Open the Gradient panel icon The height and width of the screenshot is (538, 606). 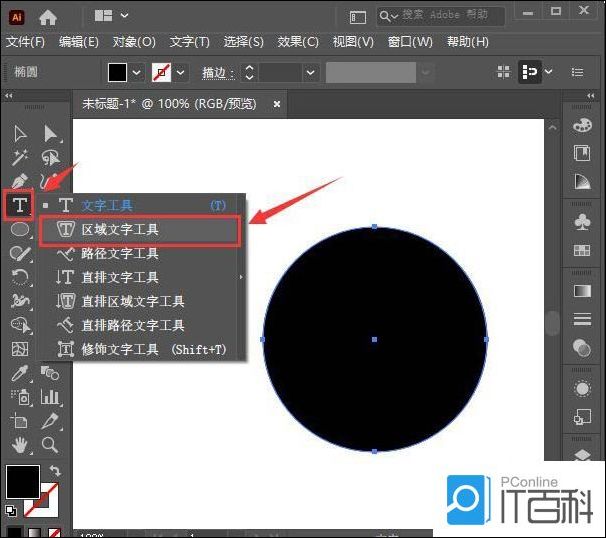pos(582,291)
